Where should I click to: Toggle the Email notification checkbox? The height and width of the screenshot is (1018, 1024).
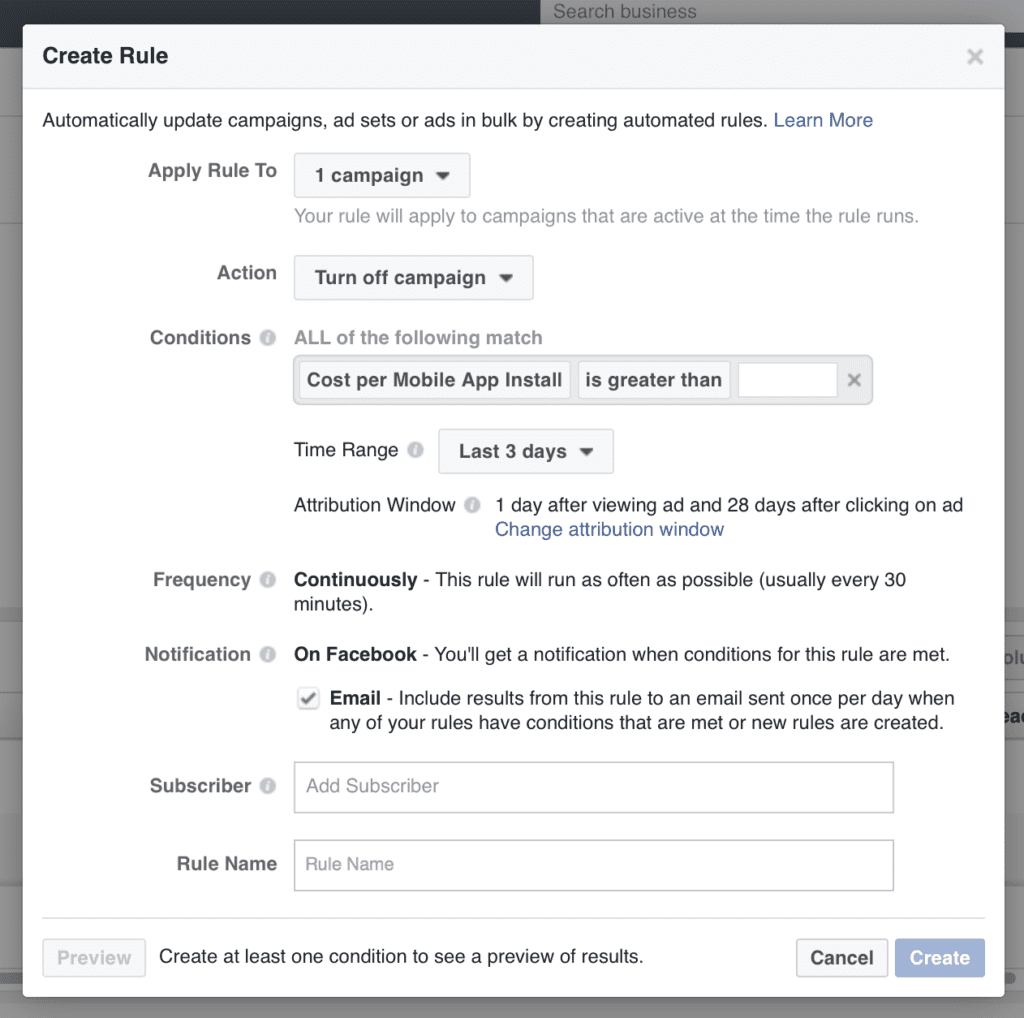click(x=308, y=698)
